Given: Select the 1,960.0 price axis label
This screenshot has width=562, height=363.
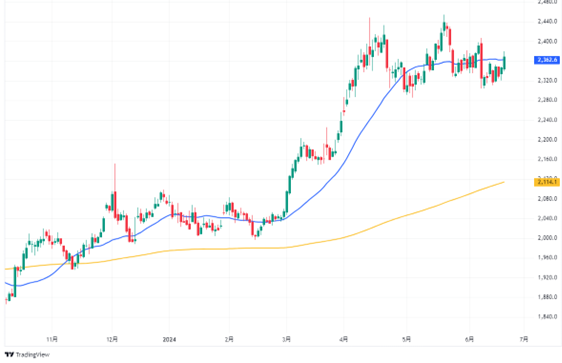Looking at the screenshot, I should 547,257.
